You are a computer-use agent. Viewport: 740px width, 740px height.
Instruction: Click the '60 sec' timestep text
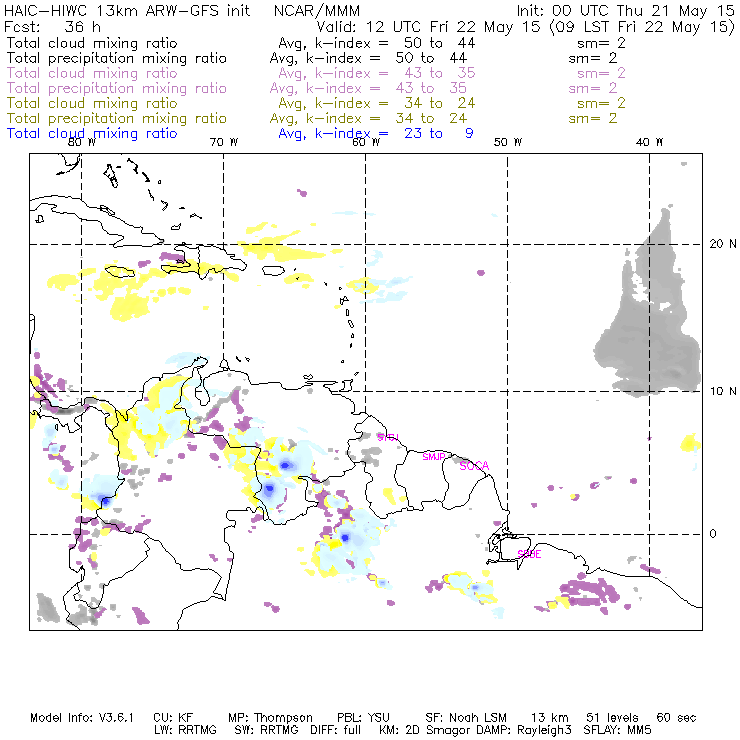point(676,718)
